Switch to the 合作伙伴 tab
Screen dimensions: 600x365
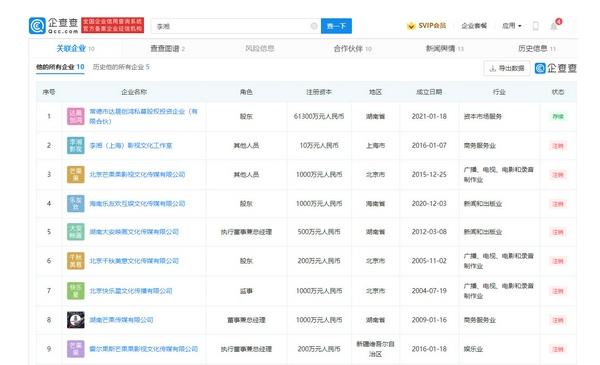pos(352,49)
